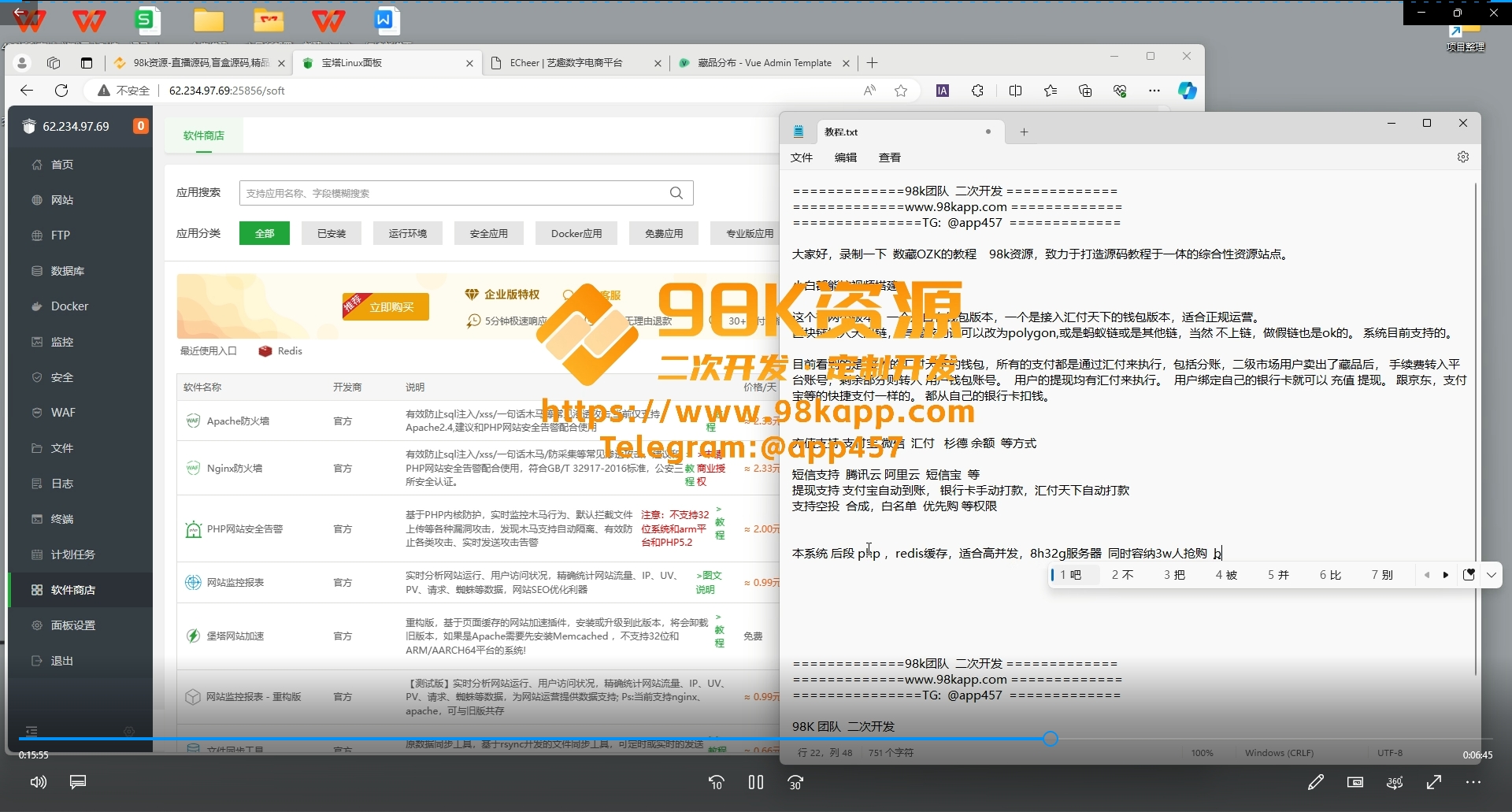Open 面板设置 in panel sidebar

point(80,625)
